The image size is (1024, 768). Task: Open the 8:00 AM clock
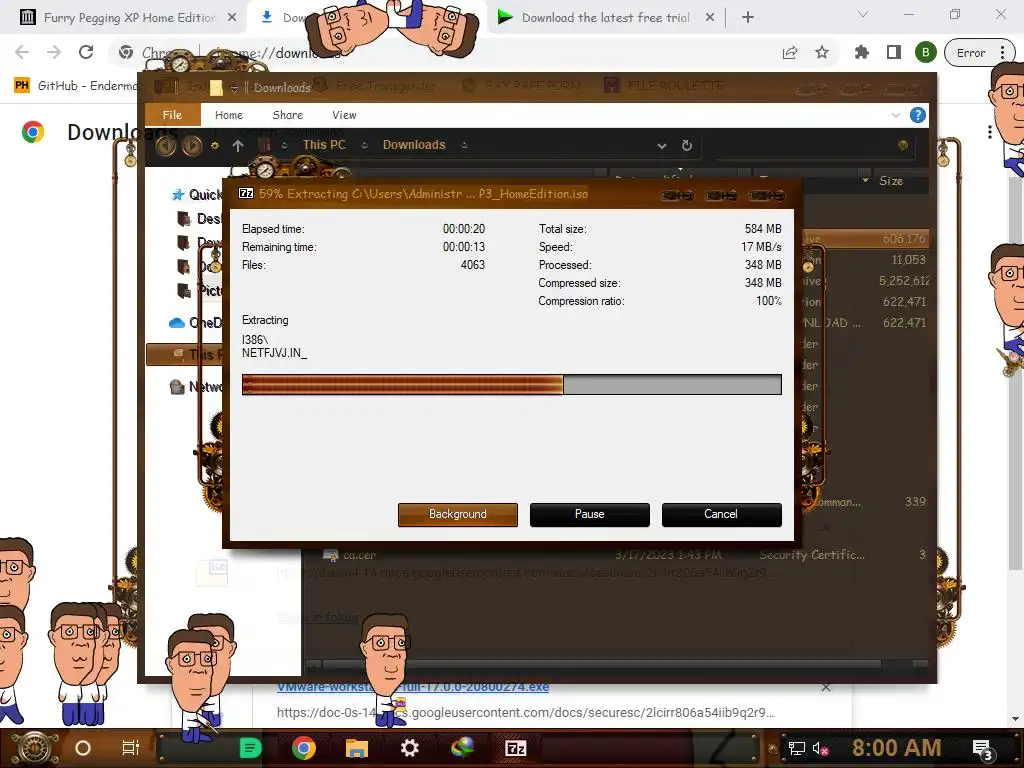(x=897, y=748)
